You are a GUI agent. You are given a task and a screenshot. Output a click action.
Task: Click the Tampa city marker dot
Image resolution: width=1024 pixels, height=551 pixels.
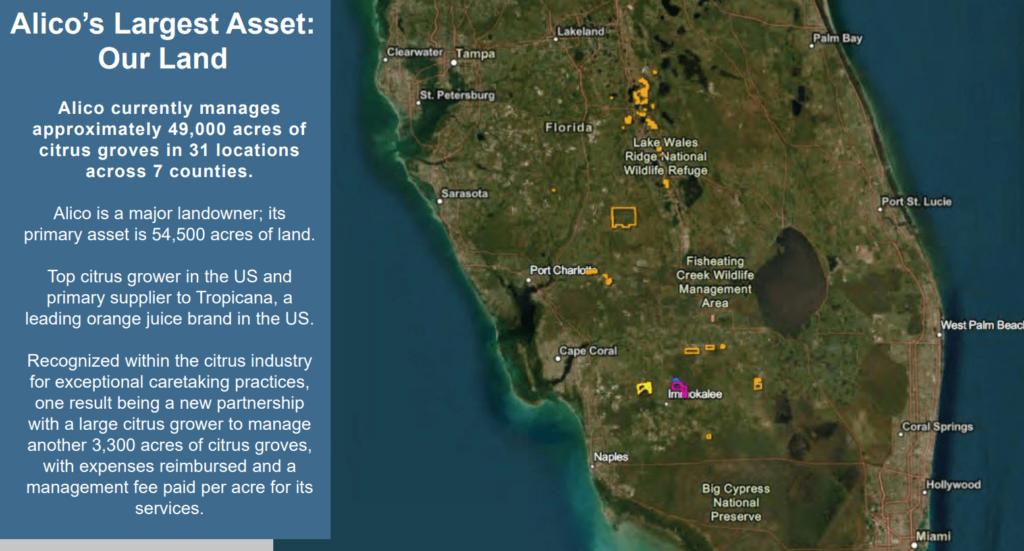click(x=454, y=63)
